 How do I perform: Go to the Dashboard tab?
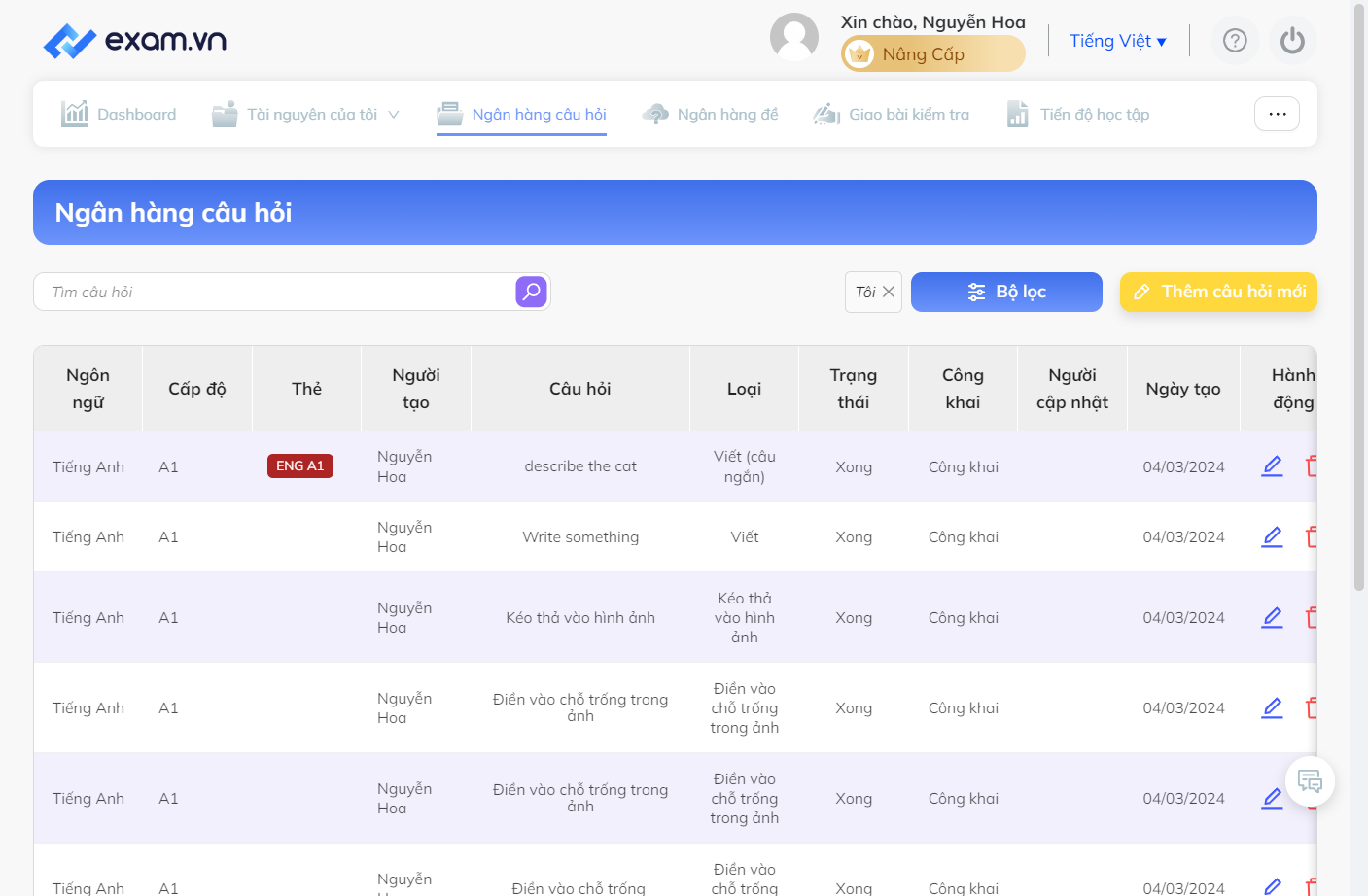coord(119,115)
